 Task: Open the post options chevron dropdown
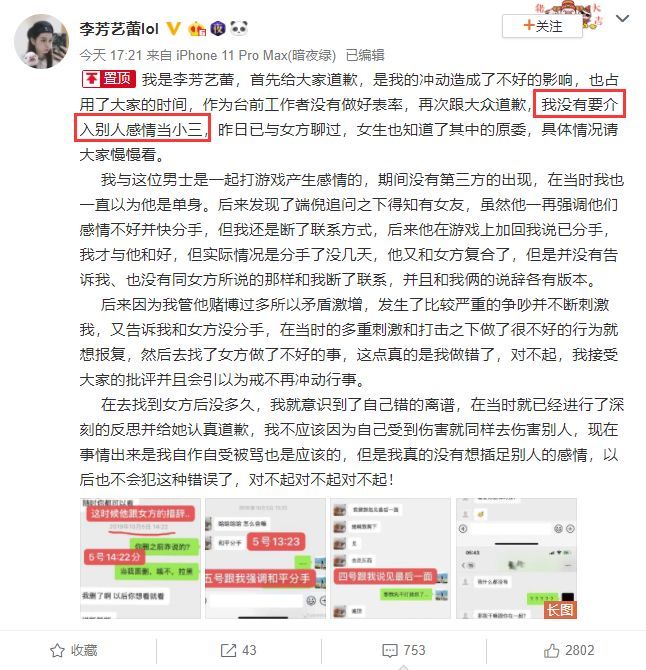[622, 18]
